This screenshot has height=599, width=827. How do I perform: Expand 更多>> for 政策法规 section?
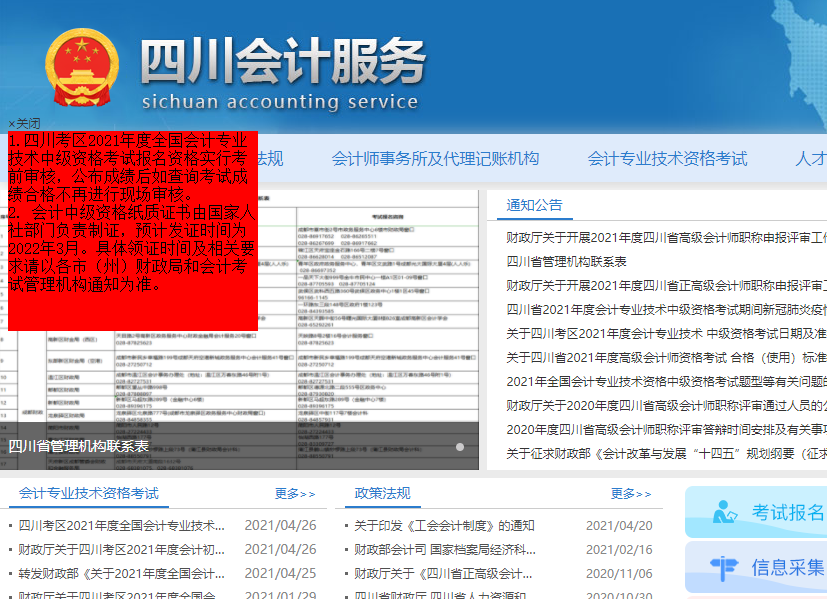[x=631, y=494]
